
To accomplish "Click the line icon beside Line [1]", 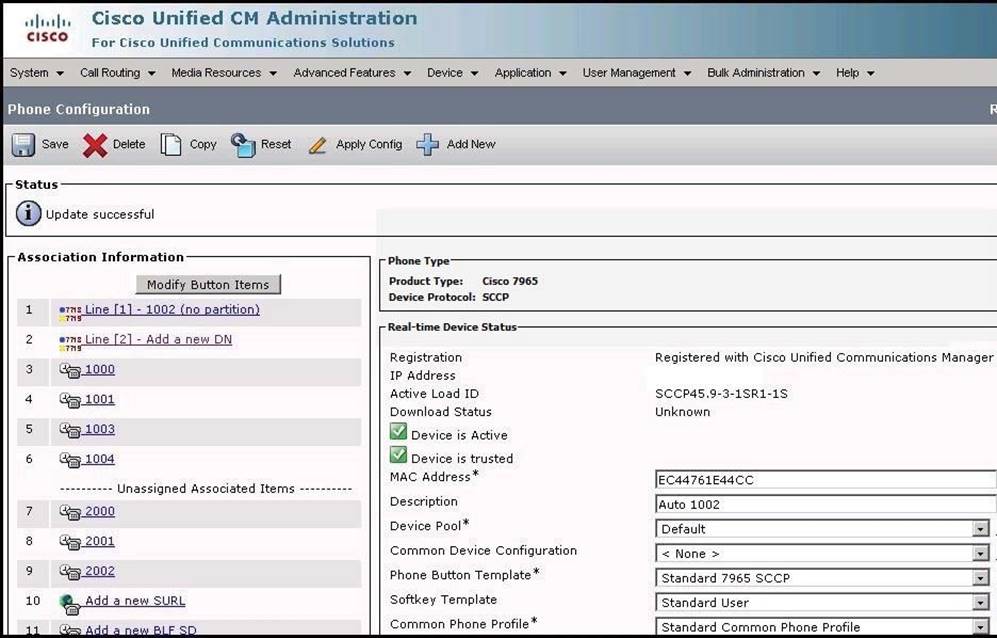I will 70,310.
